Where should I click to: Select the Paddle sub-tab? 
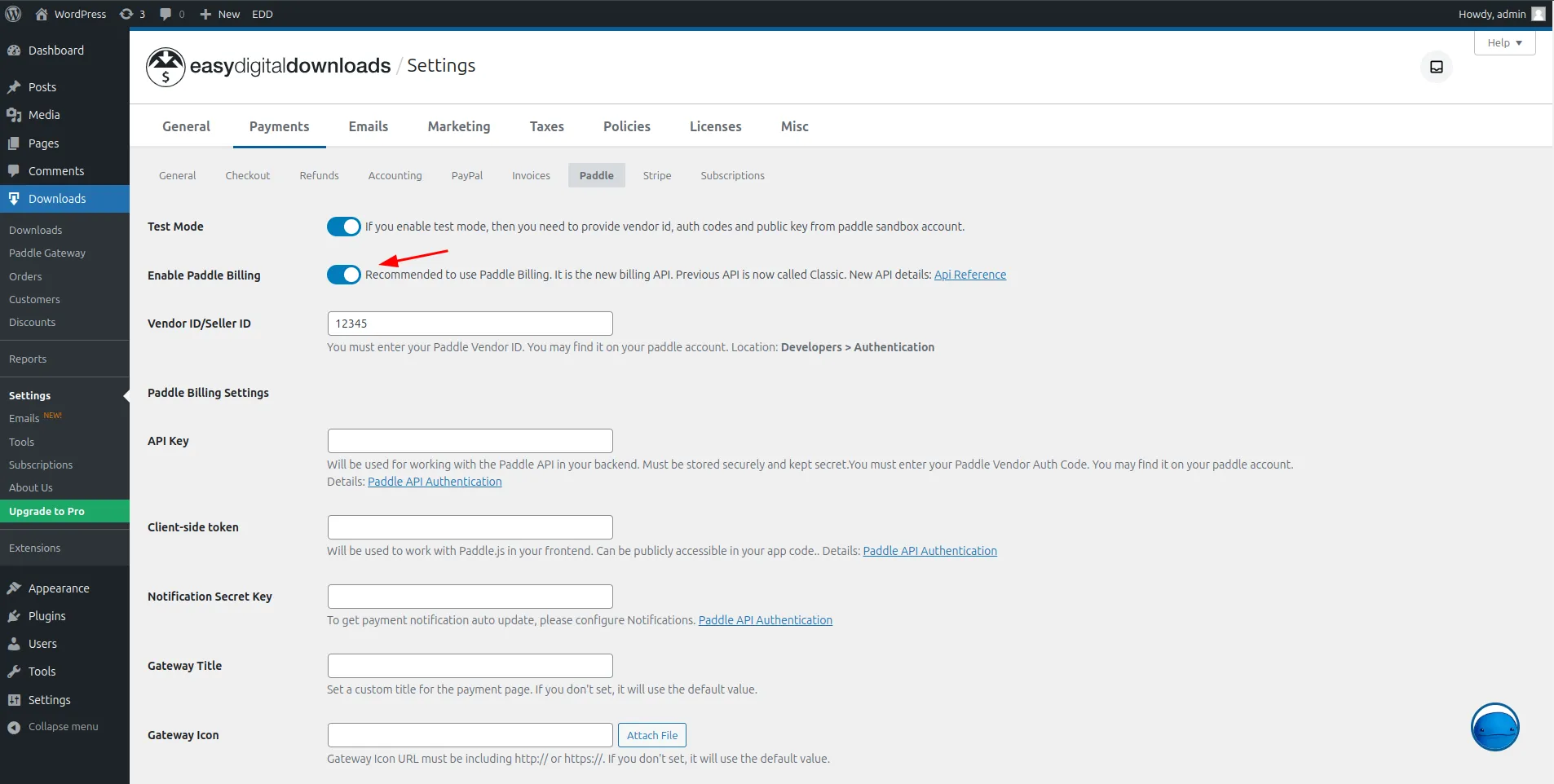(x=597, y=175)
